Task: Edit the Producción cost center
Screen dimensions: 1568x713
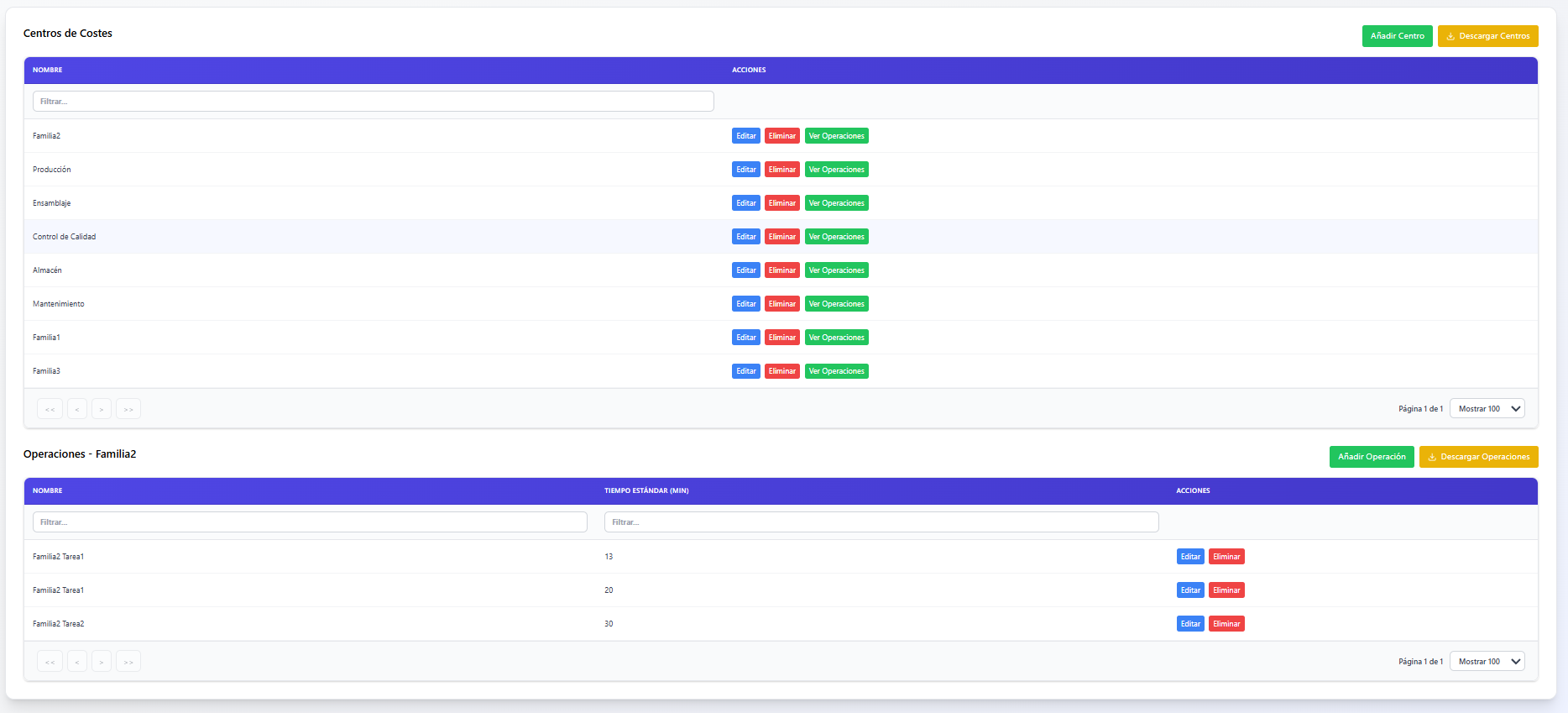Action: tap(745, 170)
